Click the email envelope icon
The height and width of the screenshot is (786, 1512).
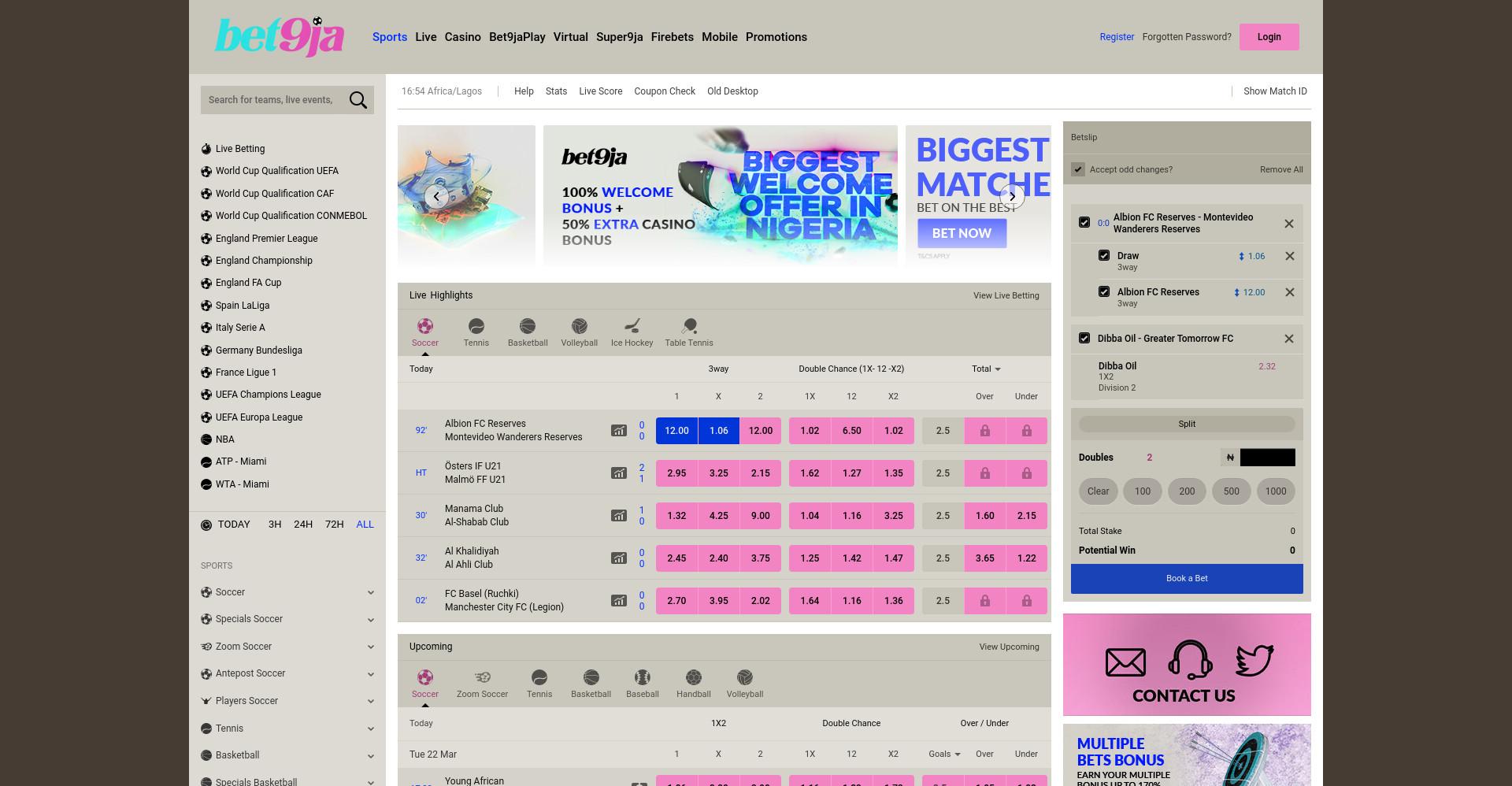point(1125,662)
